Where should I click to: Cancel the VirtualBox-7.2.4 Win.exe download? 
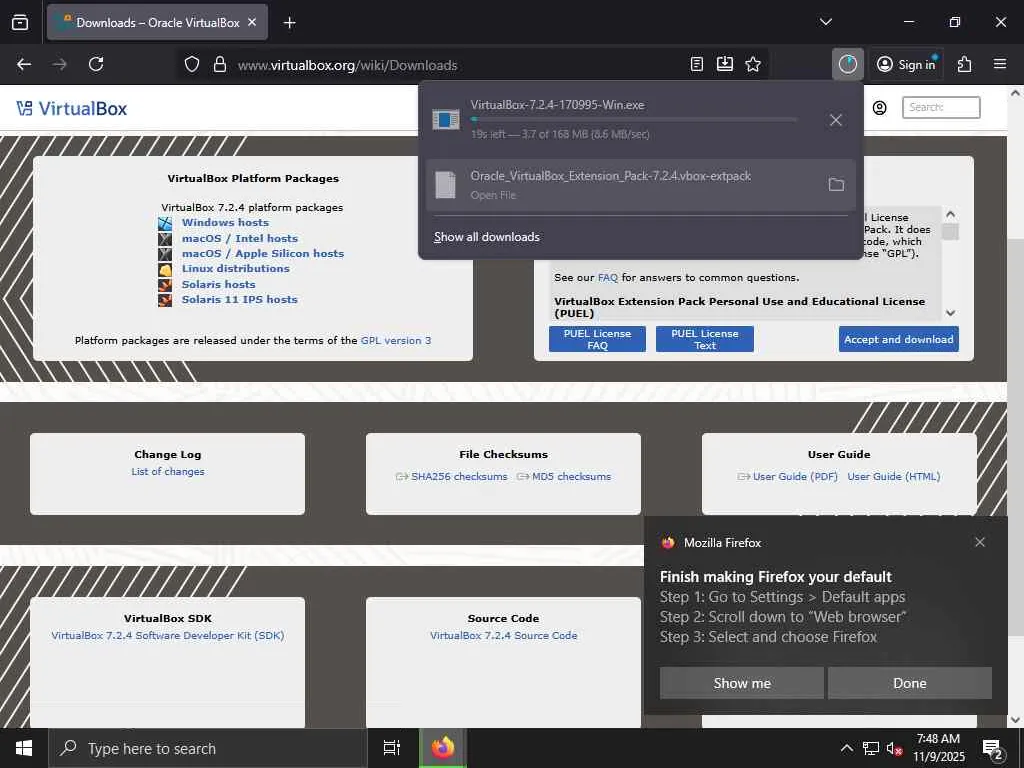pyautogui.click(x=835, y=120)
